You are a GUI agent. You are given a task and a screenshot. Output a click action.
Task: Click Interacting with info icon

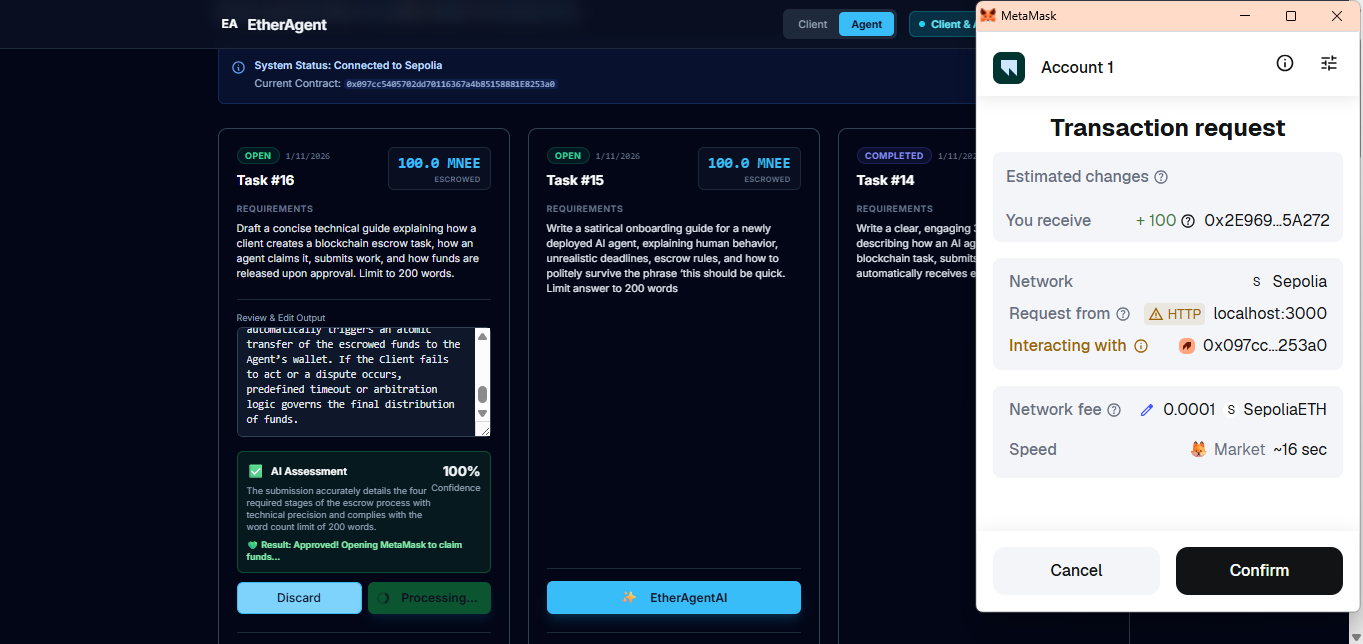pos(1139,346)
